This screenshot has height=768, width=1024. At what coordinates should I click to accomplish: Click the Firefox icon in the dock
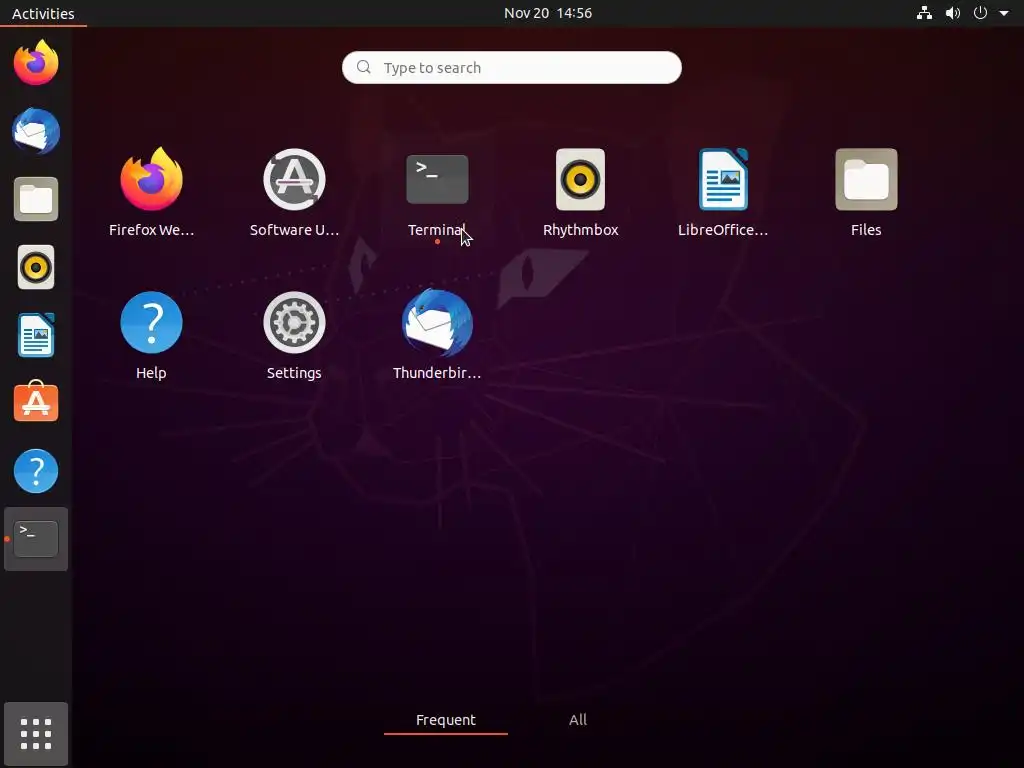click(36, 63)
